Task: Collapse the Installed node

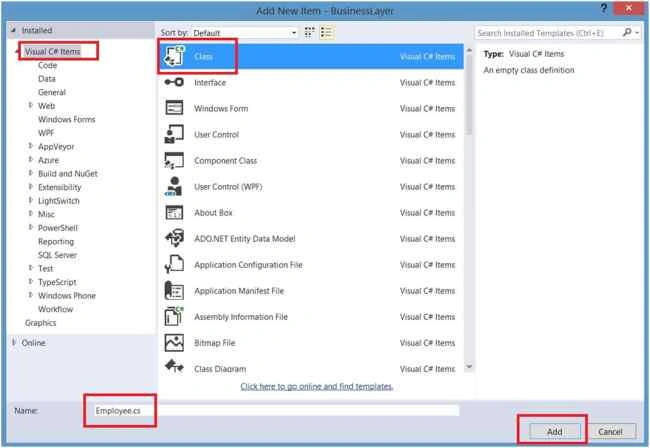Action: pos(14,30)
